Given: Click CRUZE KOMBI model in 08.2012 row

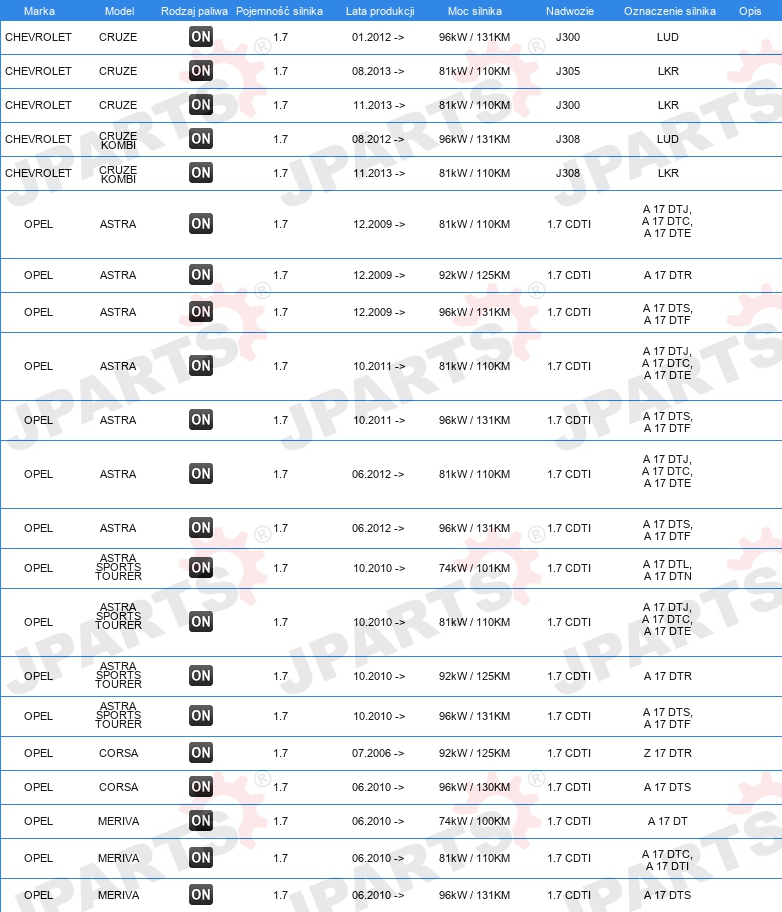Looking at the screenshot, I should pos(118,140).
